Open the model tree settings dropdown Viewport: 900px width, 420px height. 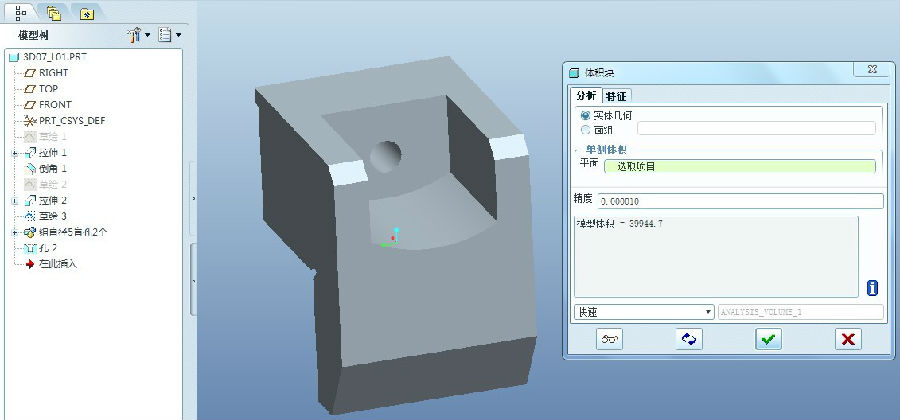(139, 36)
